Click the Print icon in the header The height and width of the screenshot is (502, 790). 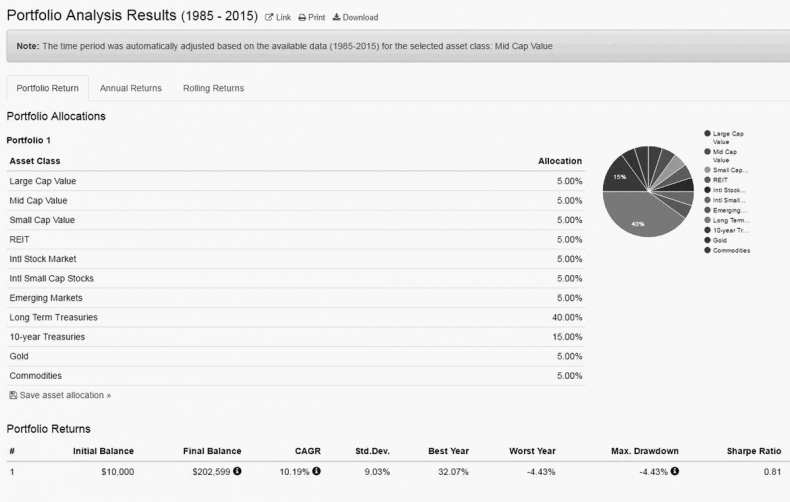pyautogui.click(x=301, y=18)
